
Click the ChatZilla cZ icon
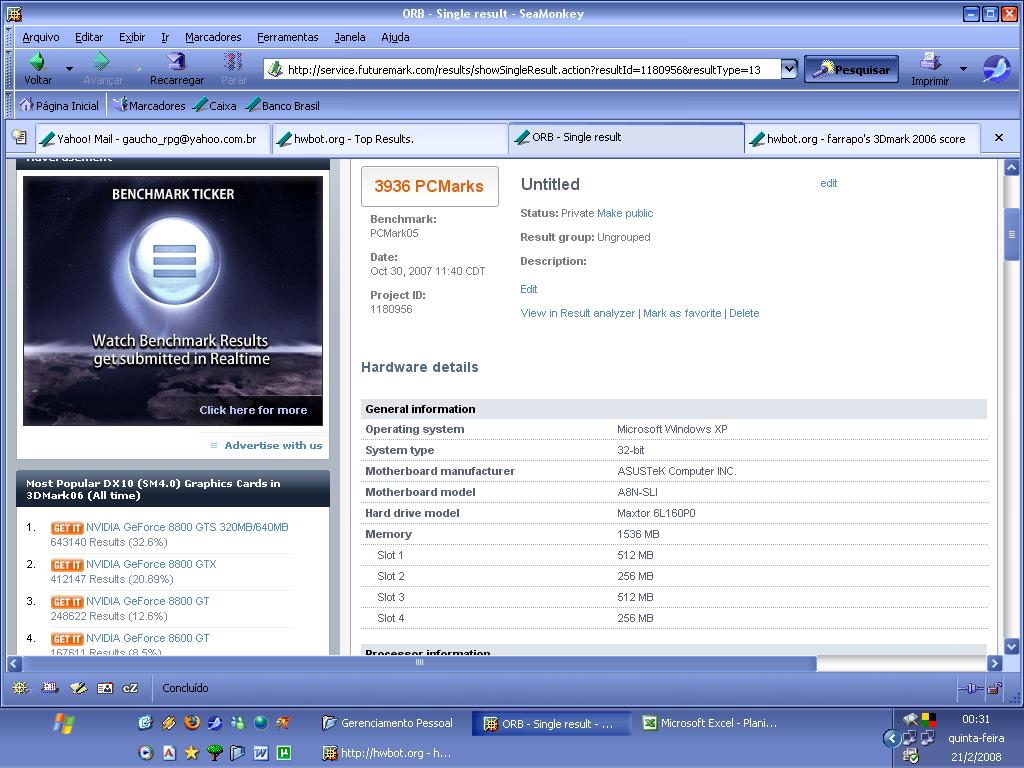coord(130,688)
